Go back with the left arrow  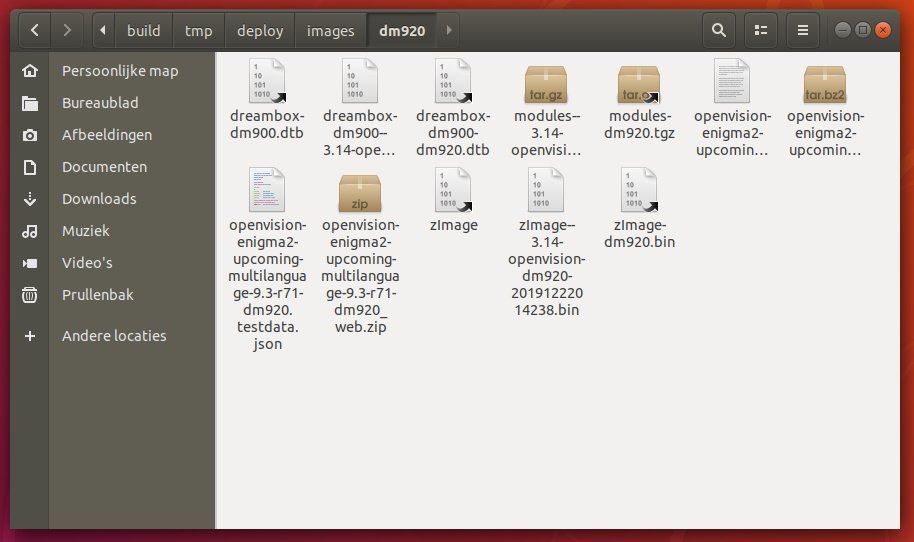(x=35, y=31)
